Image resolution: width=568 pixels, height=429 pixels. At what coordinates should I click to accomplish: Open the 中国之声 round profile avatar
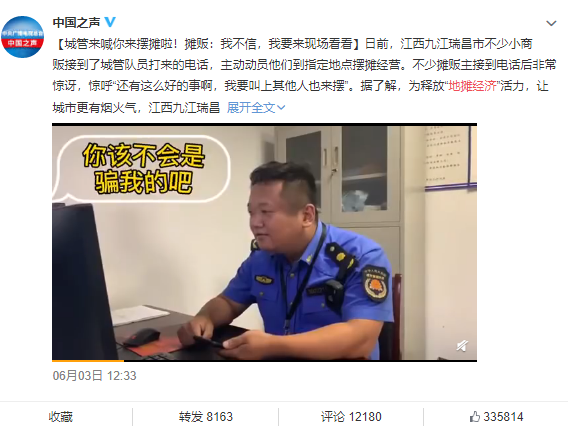(x=22, y=37)
